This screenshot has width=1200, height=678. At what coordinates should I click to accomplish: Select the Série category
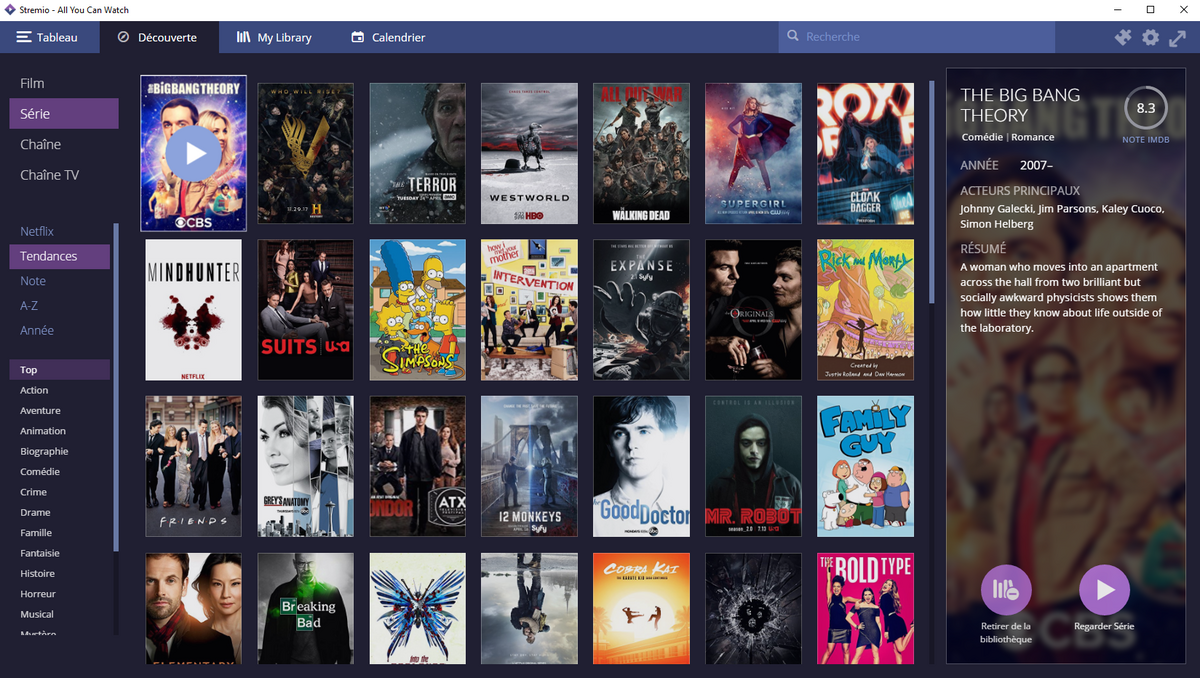64,114
